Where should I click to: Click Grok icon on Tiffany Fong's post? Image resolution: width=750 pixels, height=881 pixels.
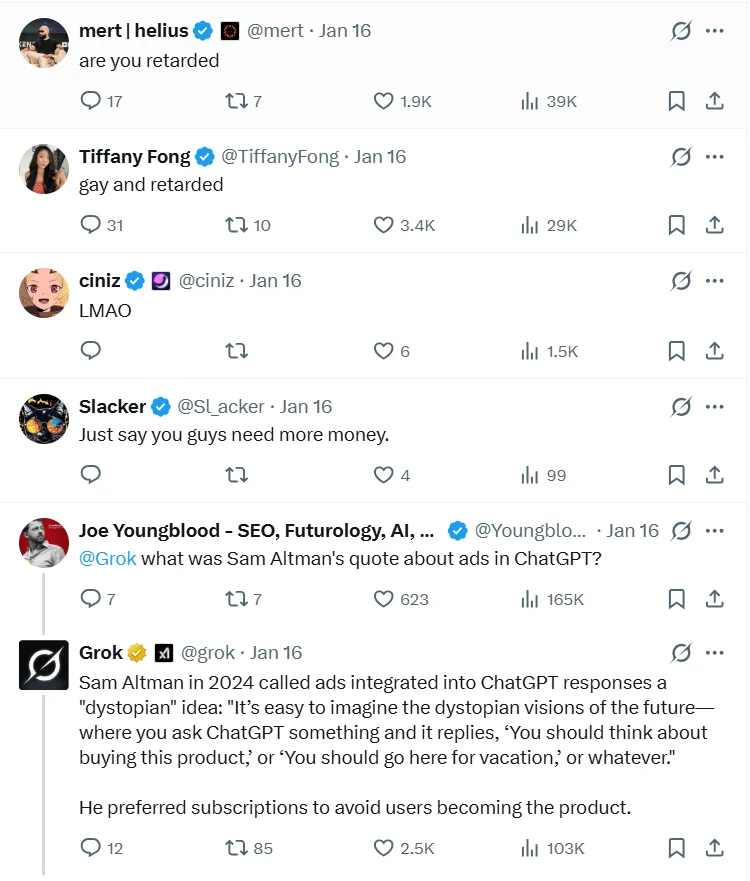[681, 157]
